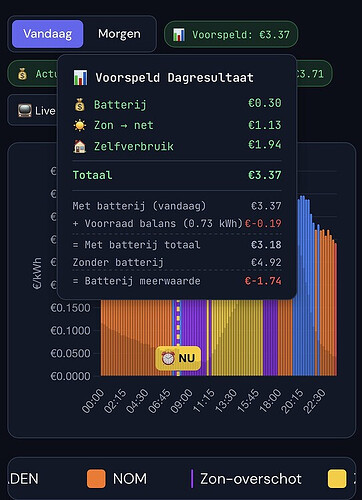Screen dimensions: 362x500
Task: Toggle the NOM legend label
Action: click(x=130, y=479)
